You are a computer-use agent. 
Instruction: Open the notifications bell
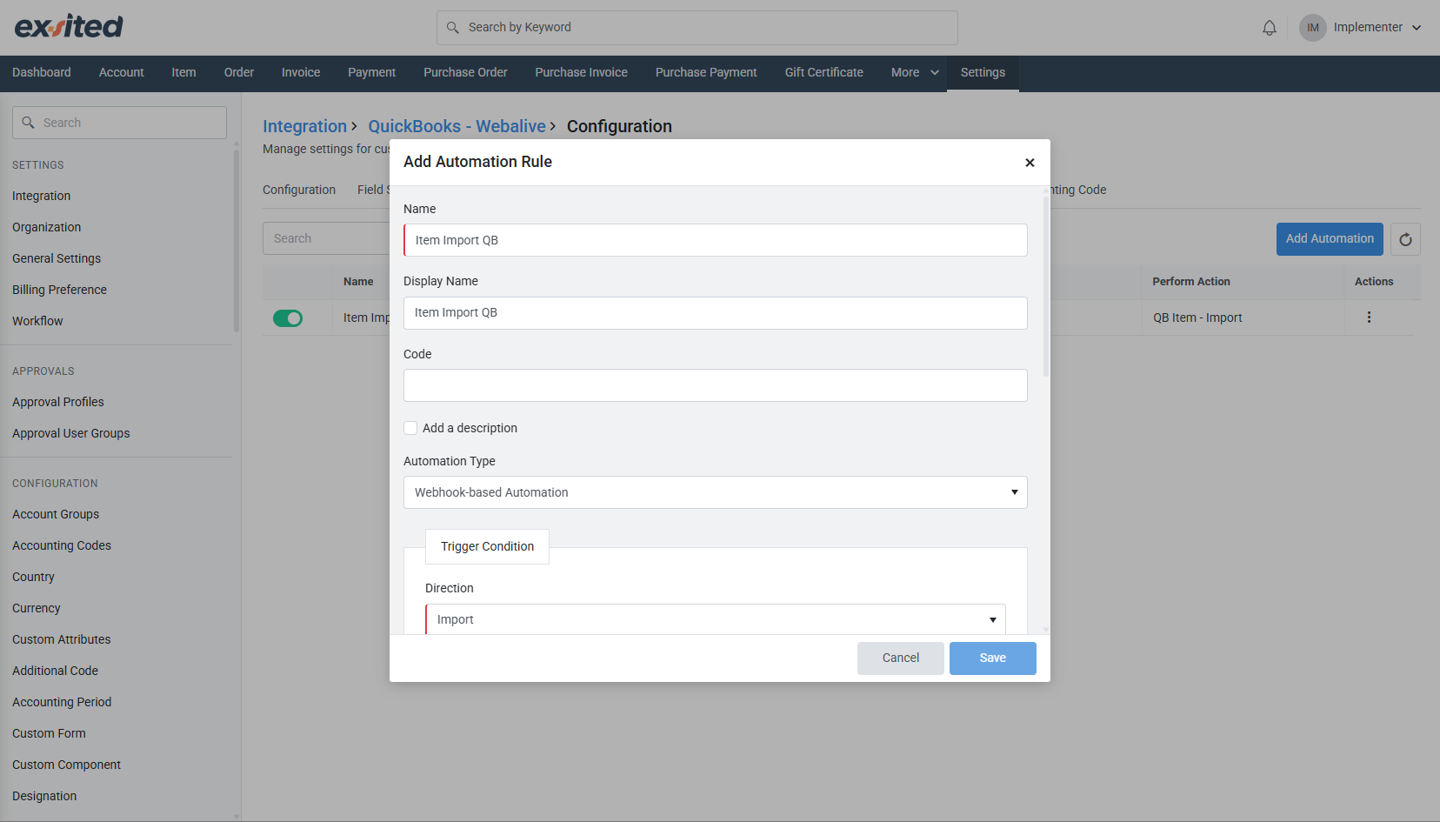tap(1269, 28)
